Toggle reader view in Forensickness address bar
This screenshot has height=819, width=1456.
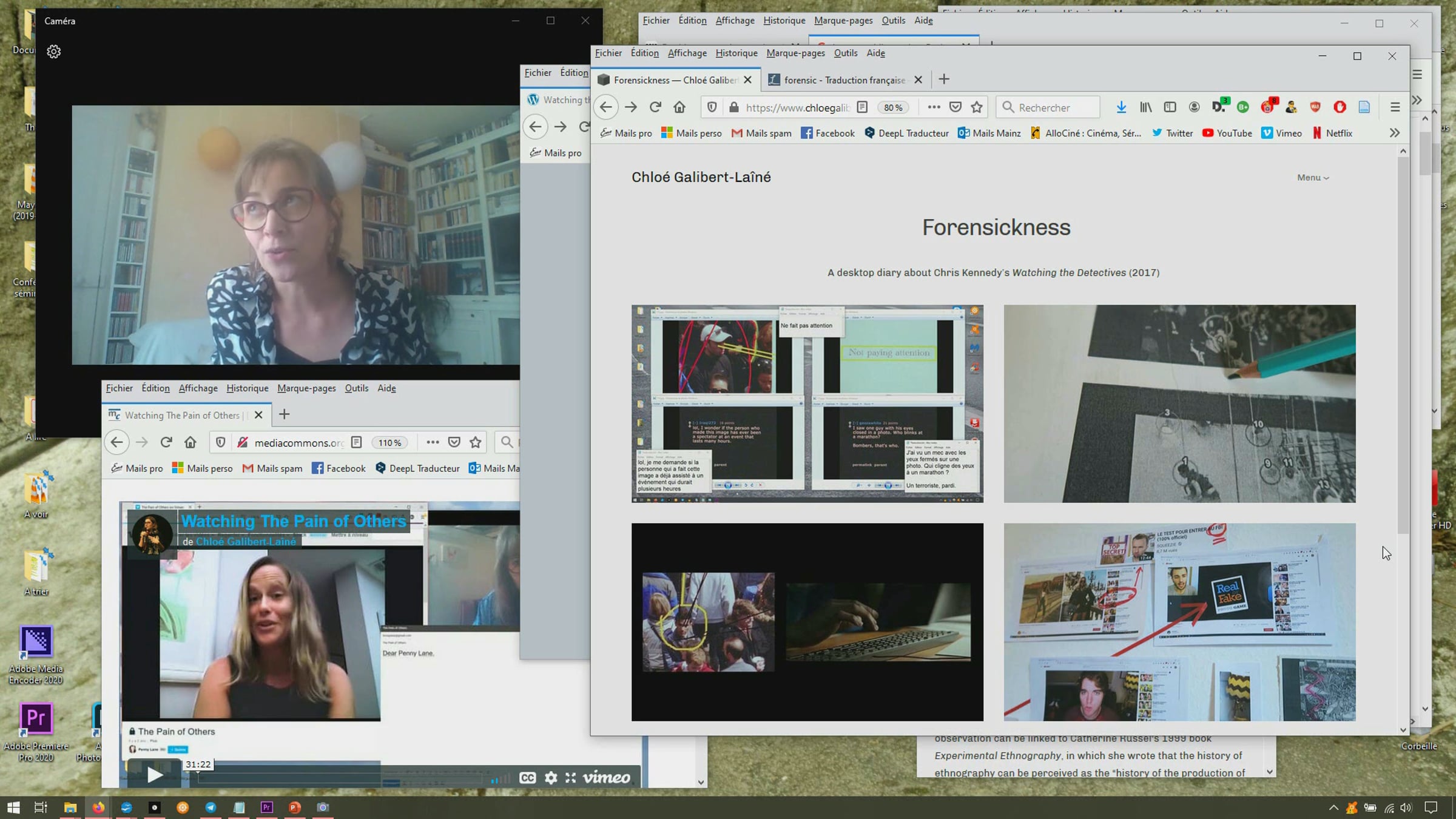point(862,107)
